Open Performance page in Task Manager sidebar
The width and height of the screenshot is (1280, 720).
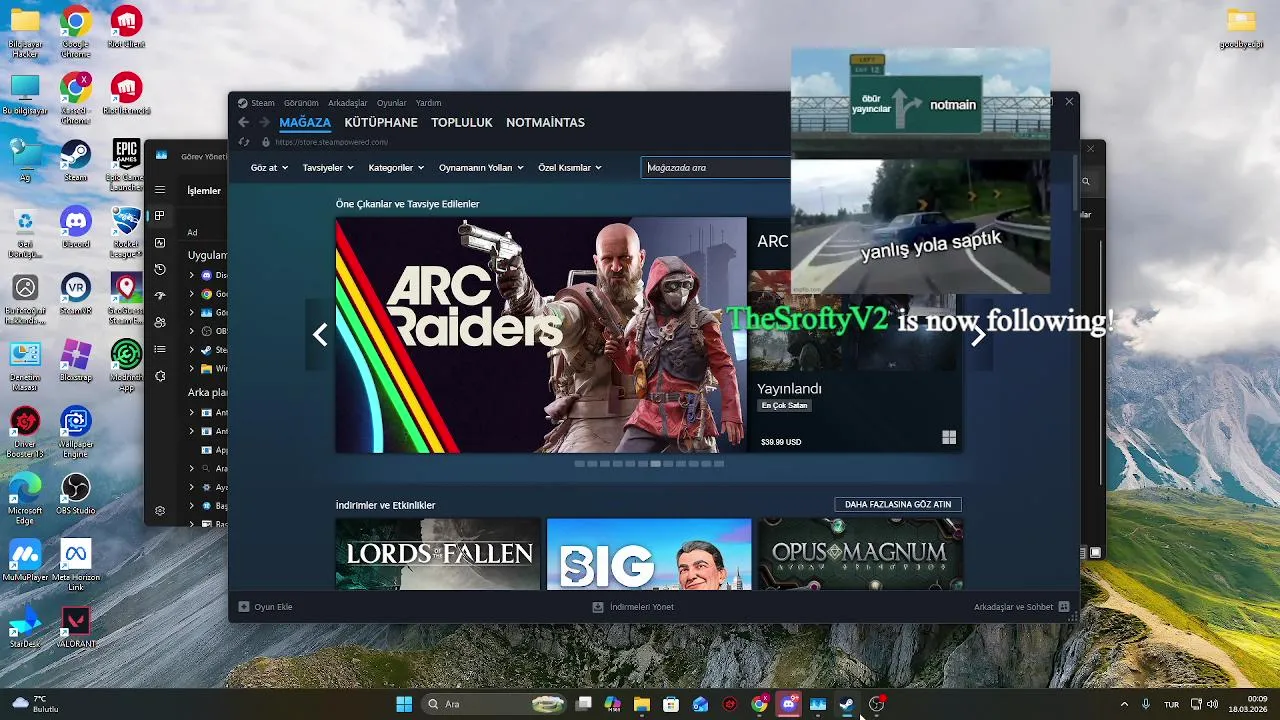click(x=160, y=242)
